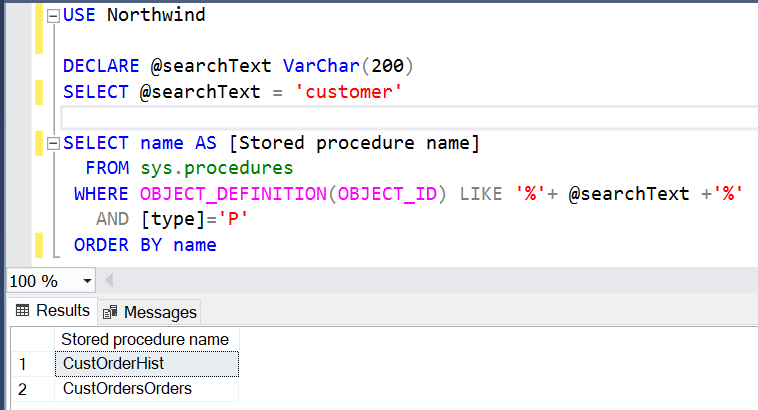The width and height of the screenshot is (758, 410).
Task: Click the Stored procedure name column header
Action: pos(147,339)
